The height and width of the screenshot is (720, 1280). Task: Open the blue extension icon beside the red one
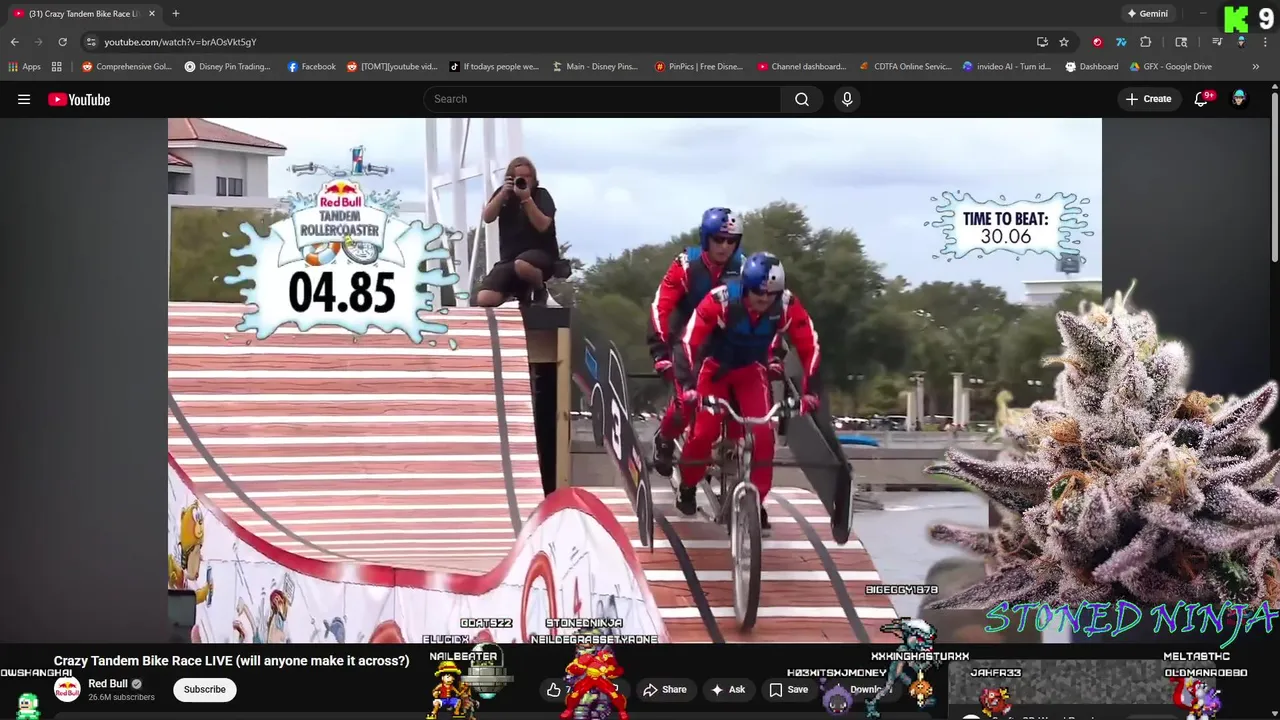click(1121, 42)
